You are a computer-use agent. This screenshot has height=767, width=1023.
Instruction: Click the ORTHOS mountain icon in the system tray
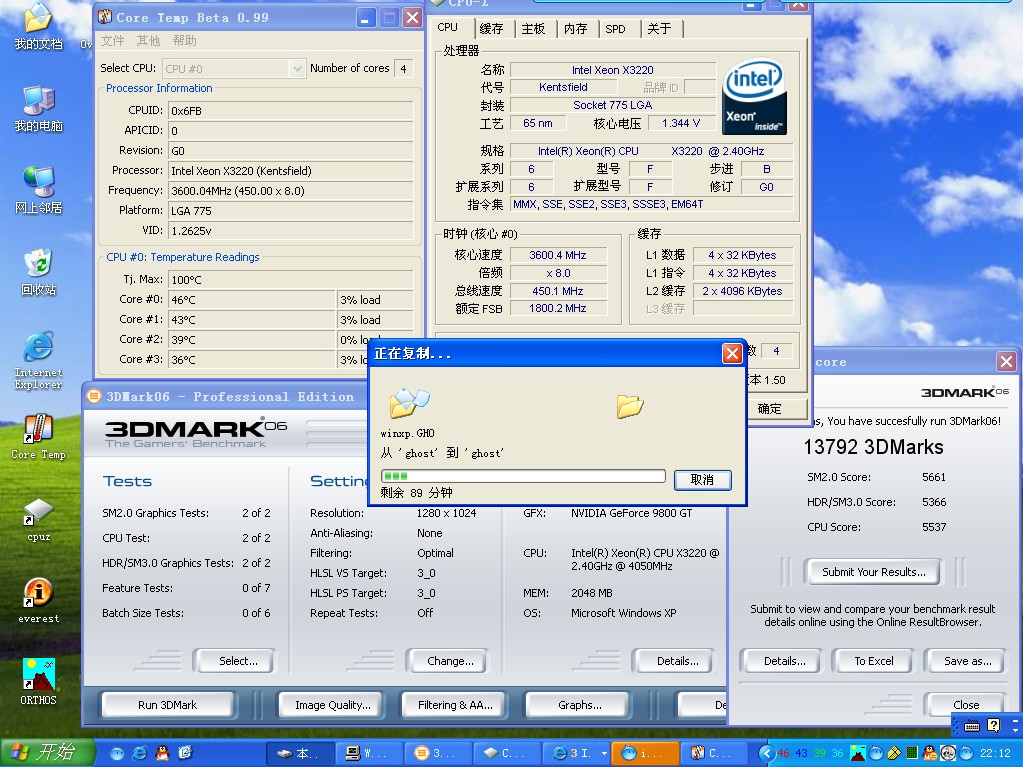tap(858, 753)
